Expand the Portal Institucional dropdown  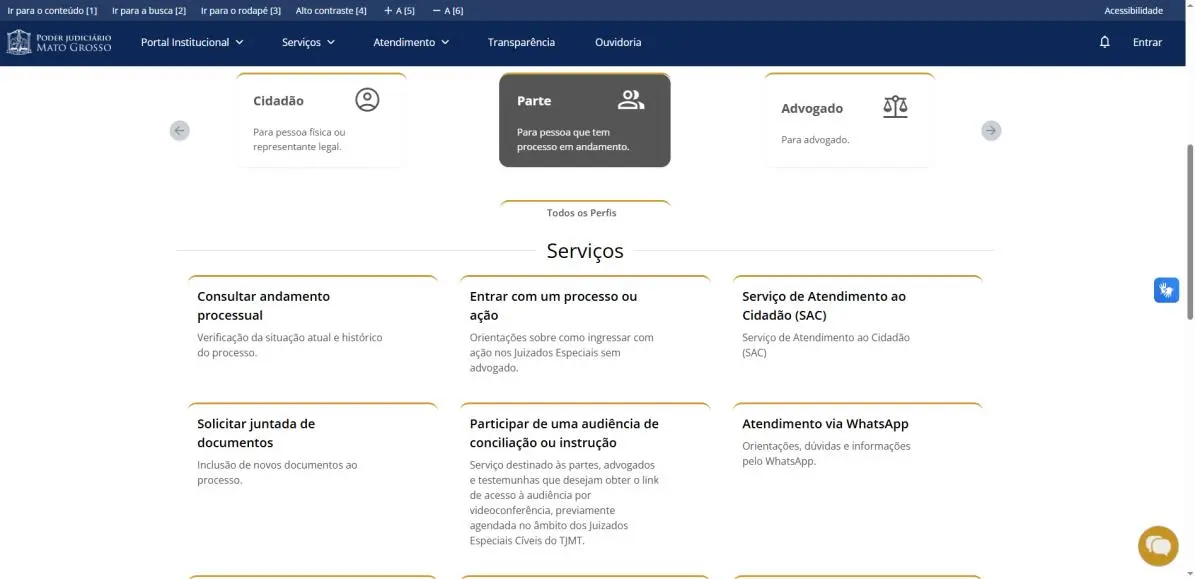click(x=192, y=42)
